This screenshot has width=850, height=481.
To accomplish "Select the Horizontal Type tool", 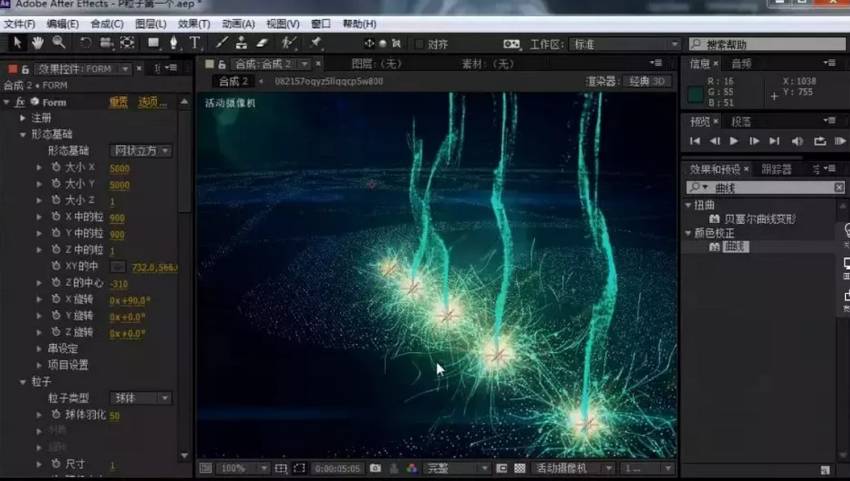I will [x=194, y=43].
